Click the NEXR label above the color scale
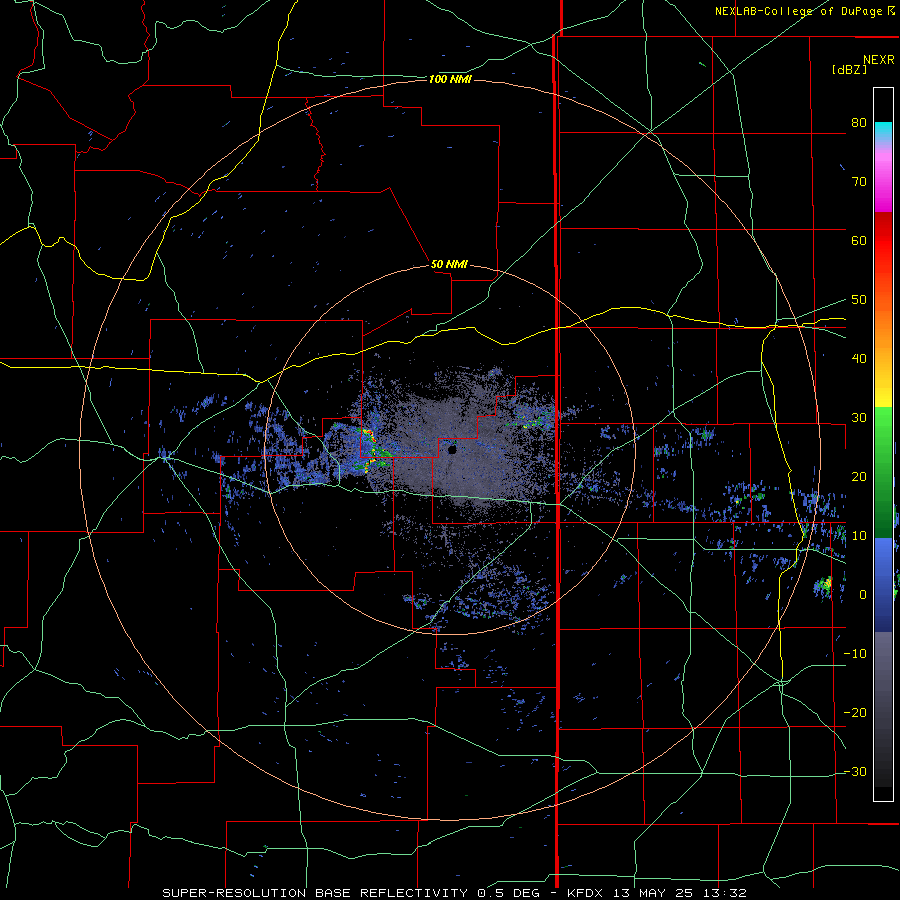The width and height of the screenshot is (900, 900). 879,60
